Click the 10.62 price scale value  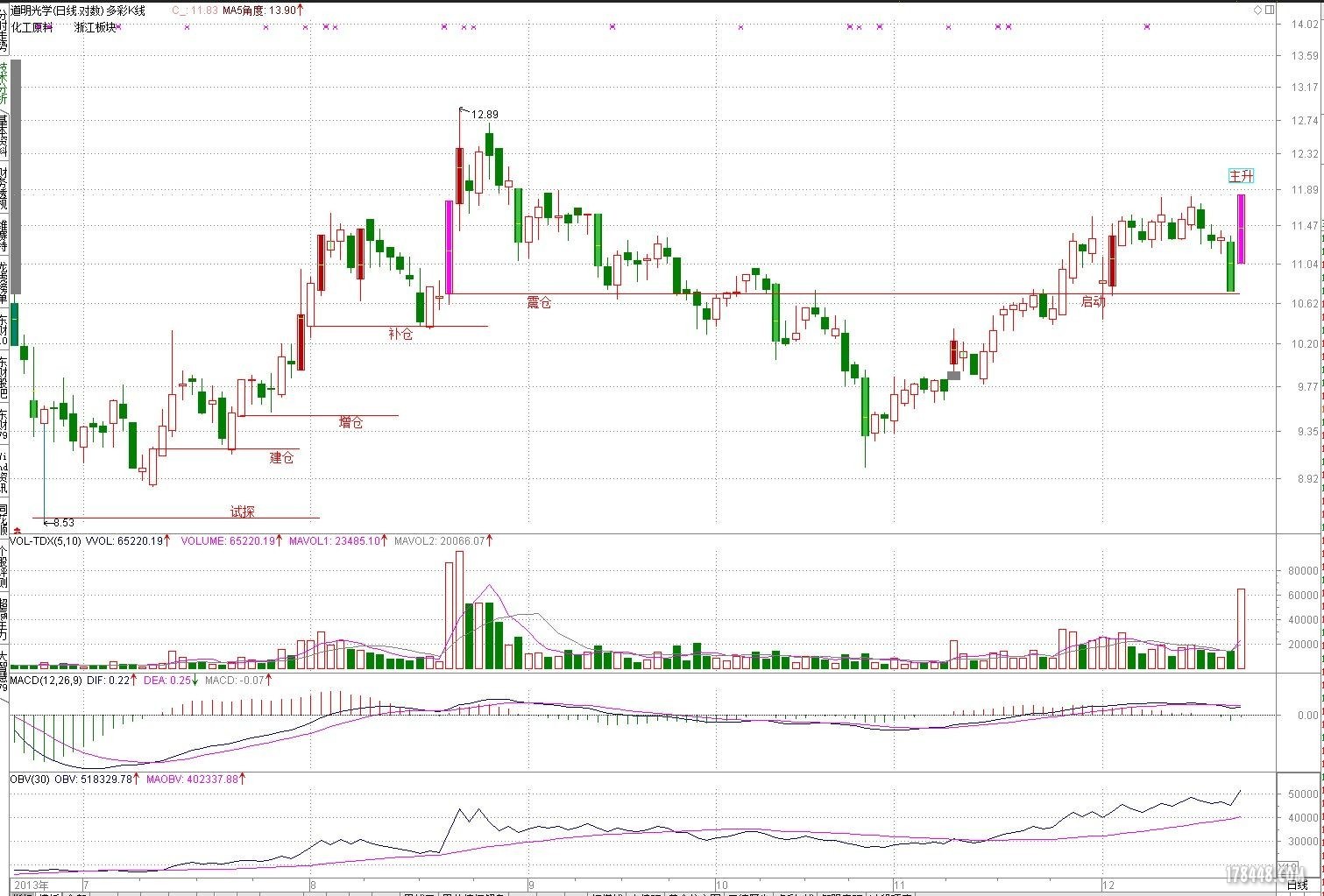tap(1304, 304)
